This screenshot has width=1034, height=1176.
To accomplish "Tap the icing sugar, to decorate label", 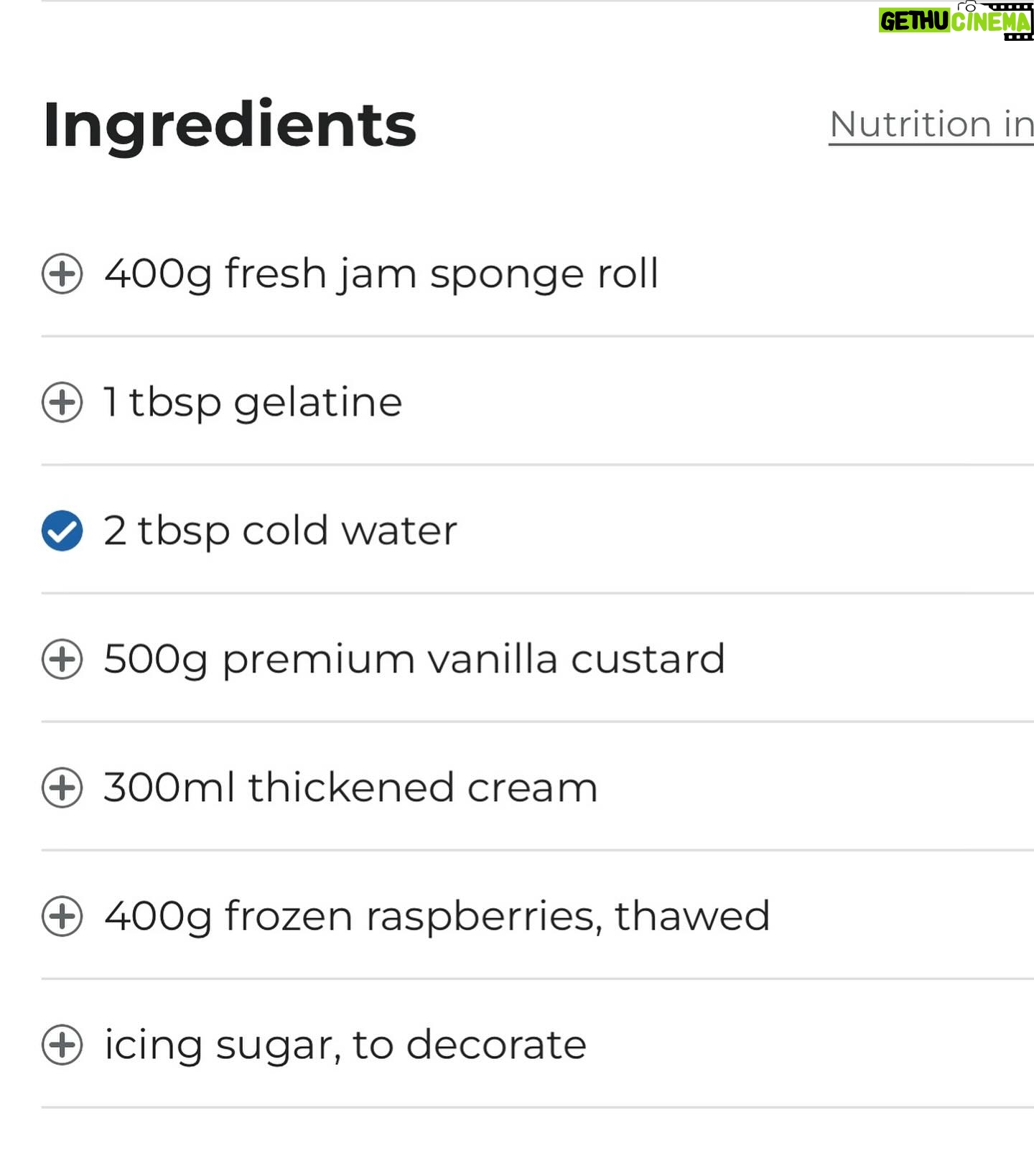I will tap(345, 1045).
